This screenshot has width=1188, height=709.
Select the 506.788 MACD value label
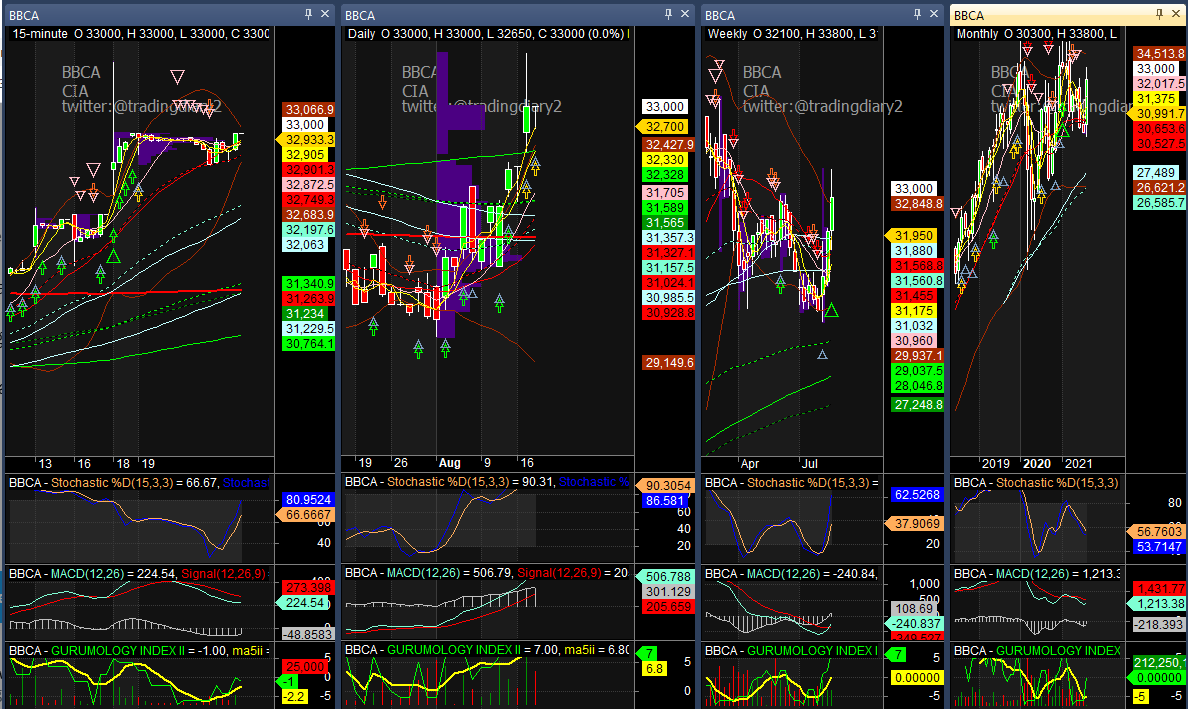pyautogui.click(x=664, y=577)
